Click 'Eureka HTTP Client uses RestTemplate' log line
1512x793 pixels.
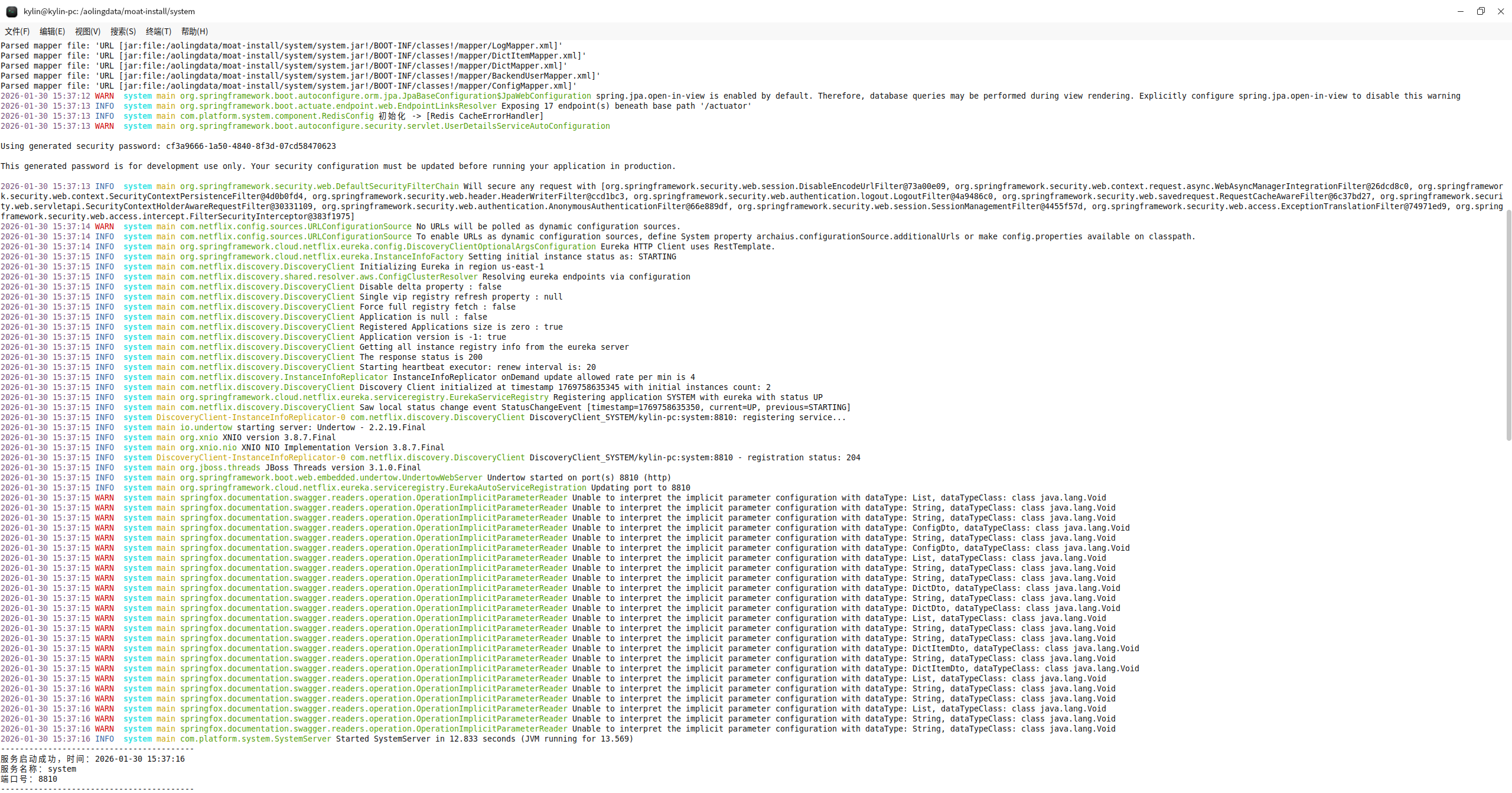[x=687, y=246]
